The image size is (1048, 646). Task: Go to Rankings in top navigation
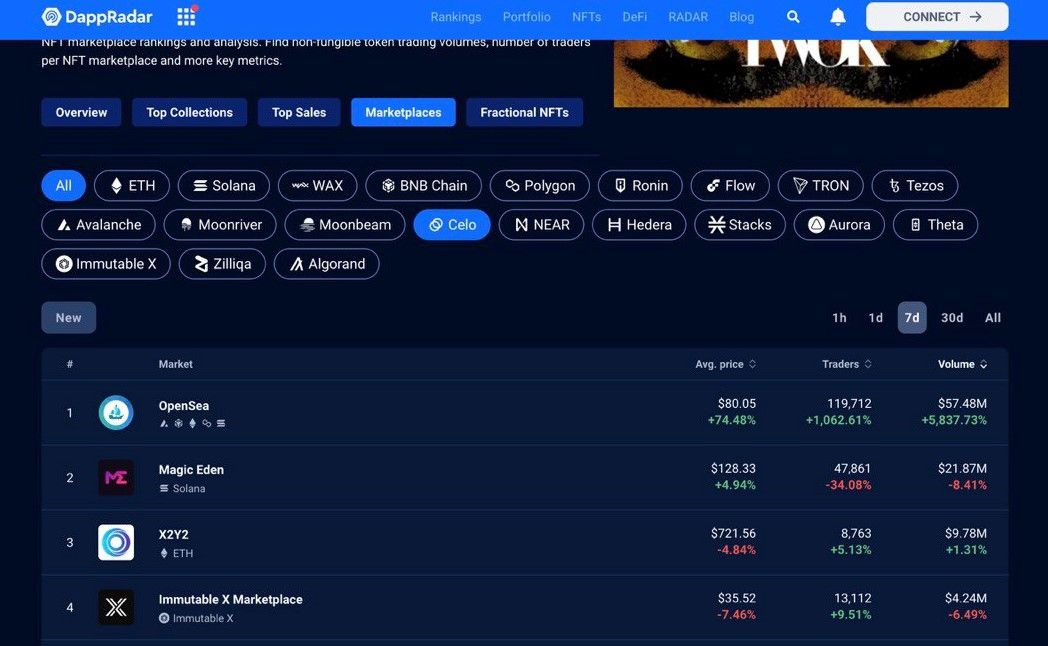click(x=456, y=17)
